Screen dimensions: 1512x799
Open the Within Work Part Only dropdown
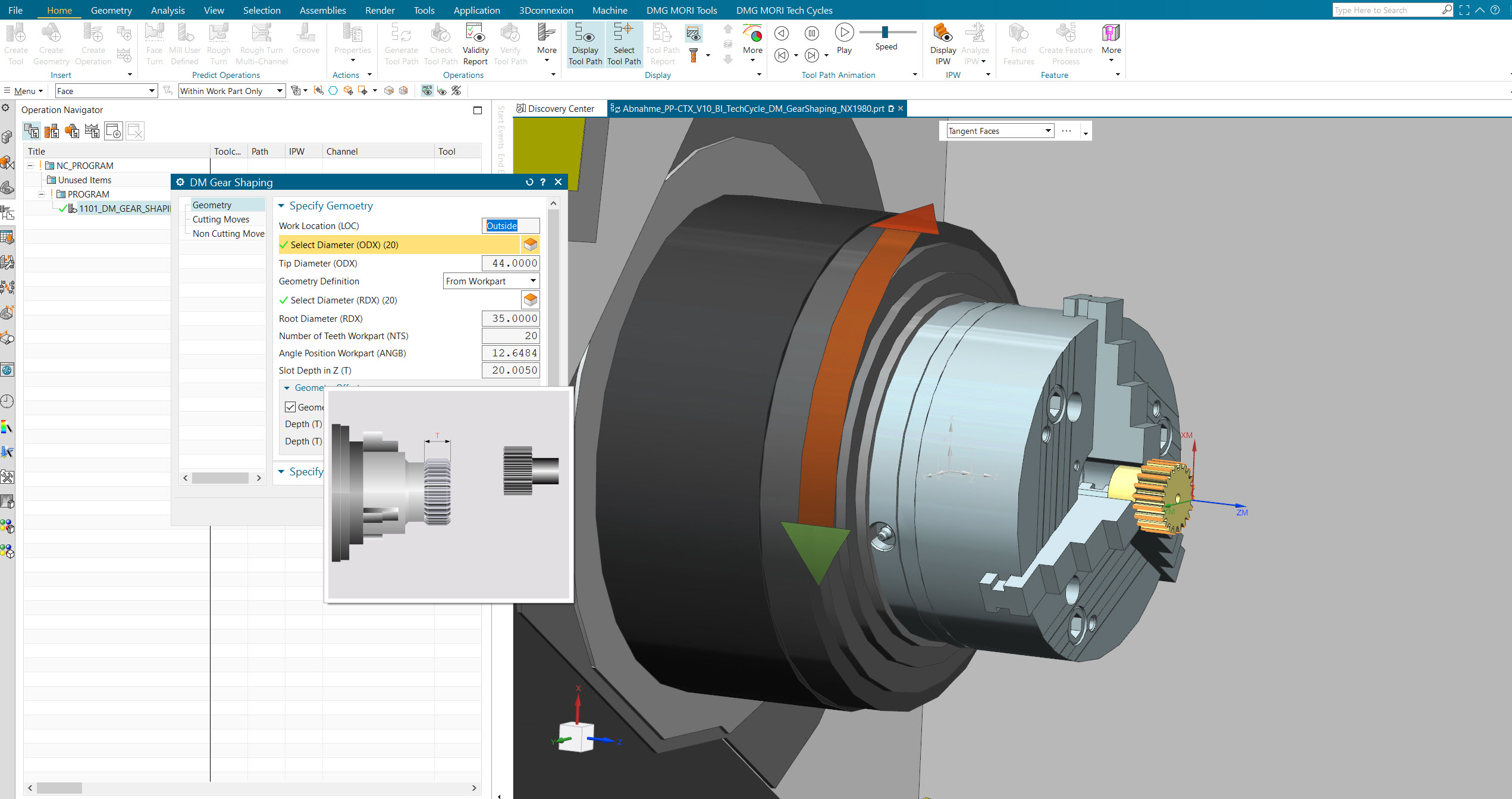click(232, 91)
